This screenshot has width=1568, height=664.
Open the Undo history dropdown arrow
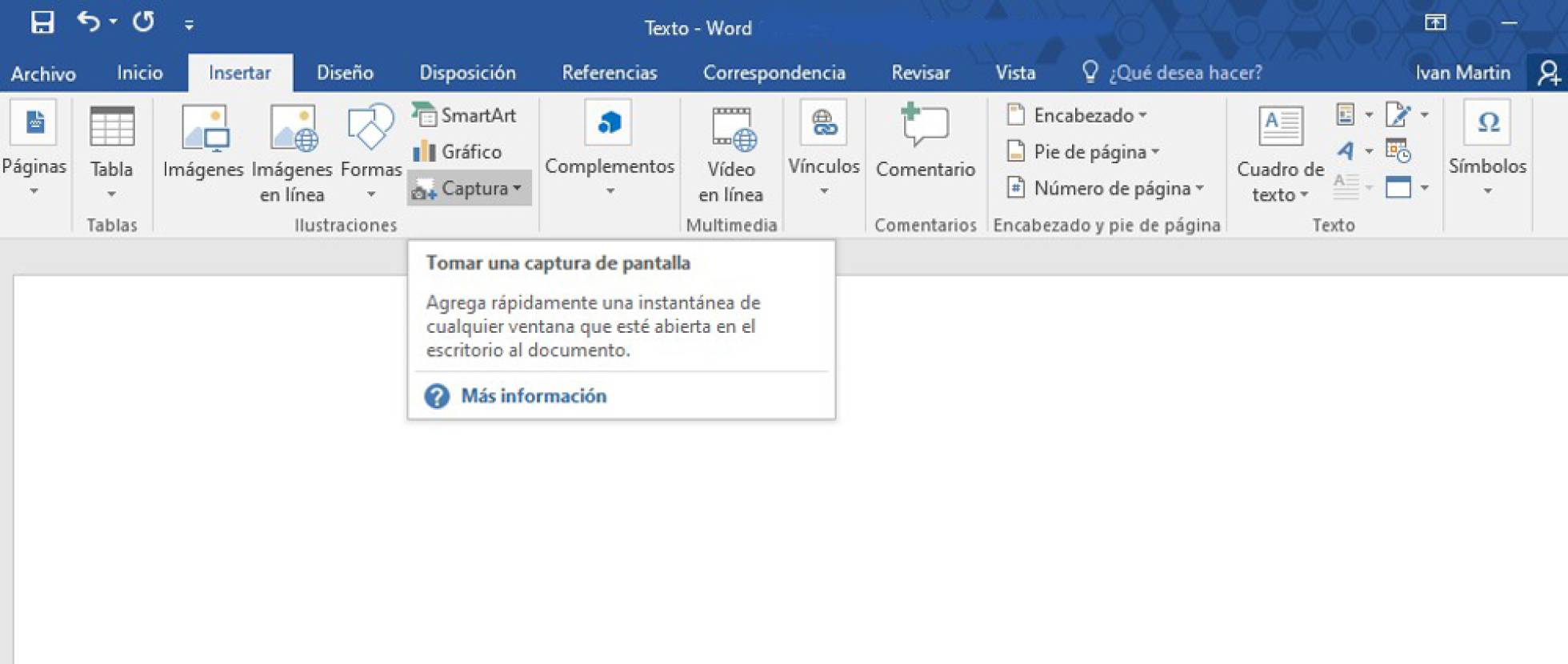(x=113, y=22)
